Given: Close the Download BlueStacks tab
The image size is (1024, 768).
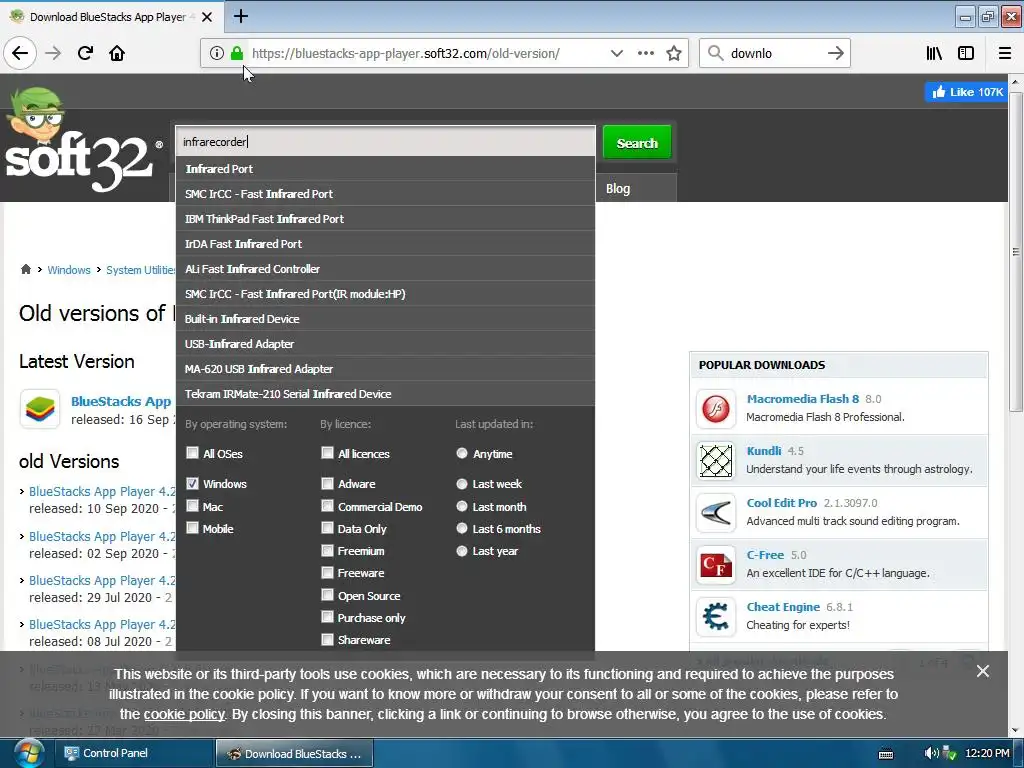Looking at the screenshot, I should point(207,17).
